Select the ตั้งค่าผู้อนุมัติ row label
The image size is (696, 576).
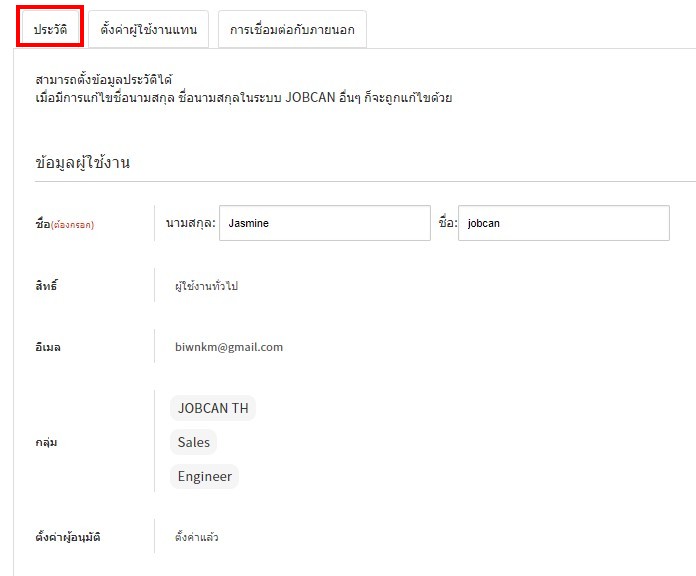coord(68,537)
